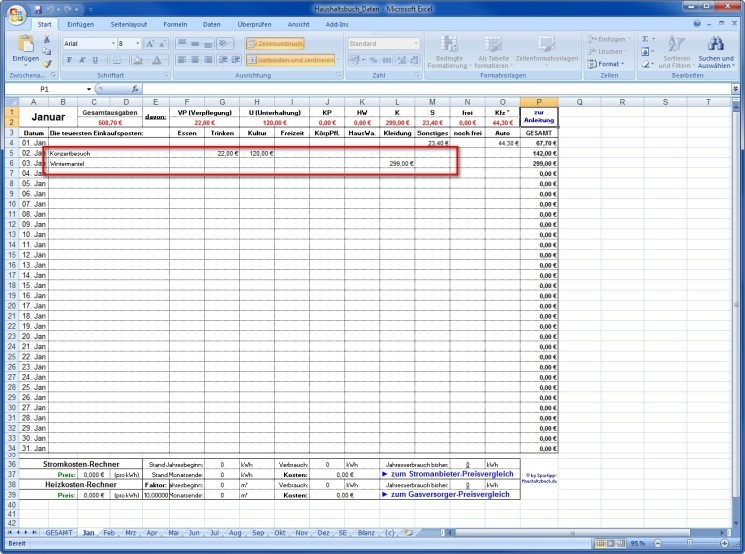
Task: Toggle Zeilenumbruch wrap text
Action: pyautogui.click(x=275, y=44)
